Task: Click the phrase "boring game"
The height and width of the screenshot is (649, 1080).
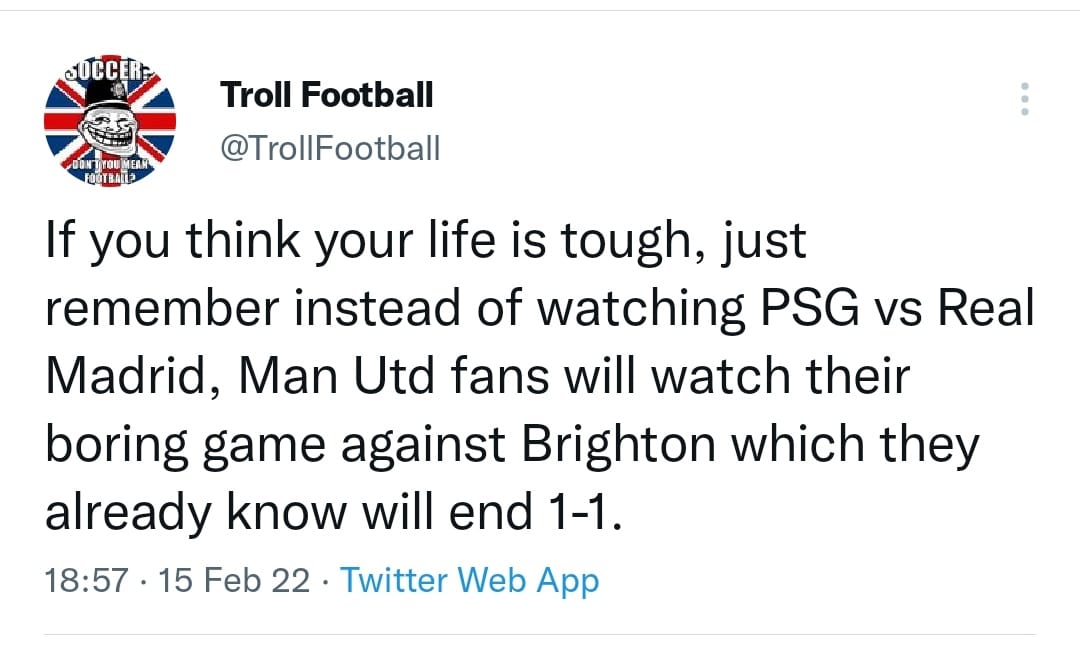Action: coord(186,444)
